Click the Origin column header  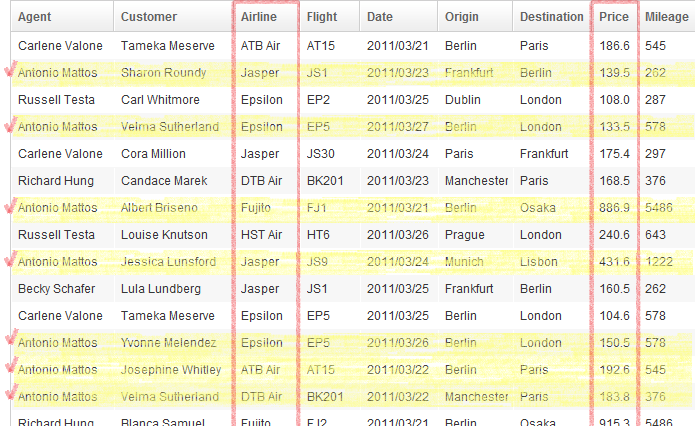475,16
